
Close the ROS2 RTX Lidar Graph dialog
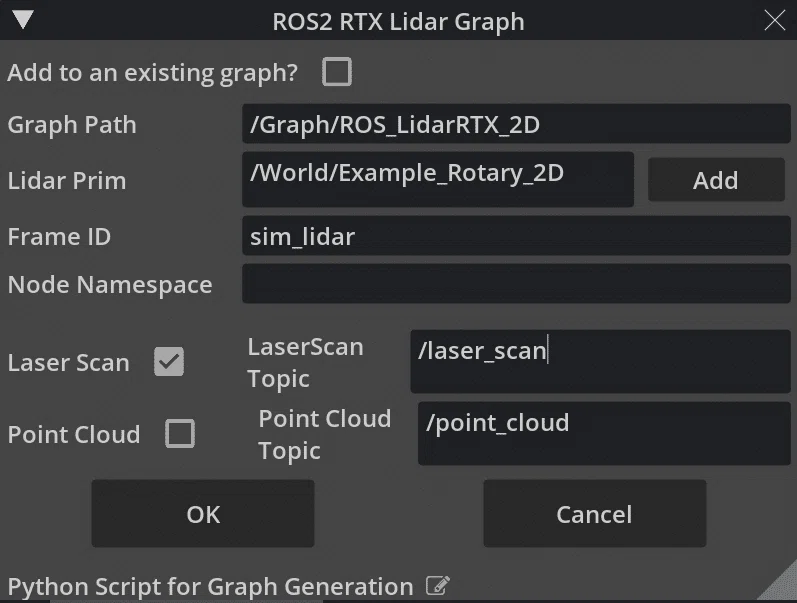point(775,20)
